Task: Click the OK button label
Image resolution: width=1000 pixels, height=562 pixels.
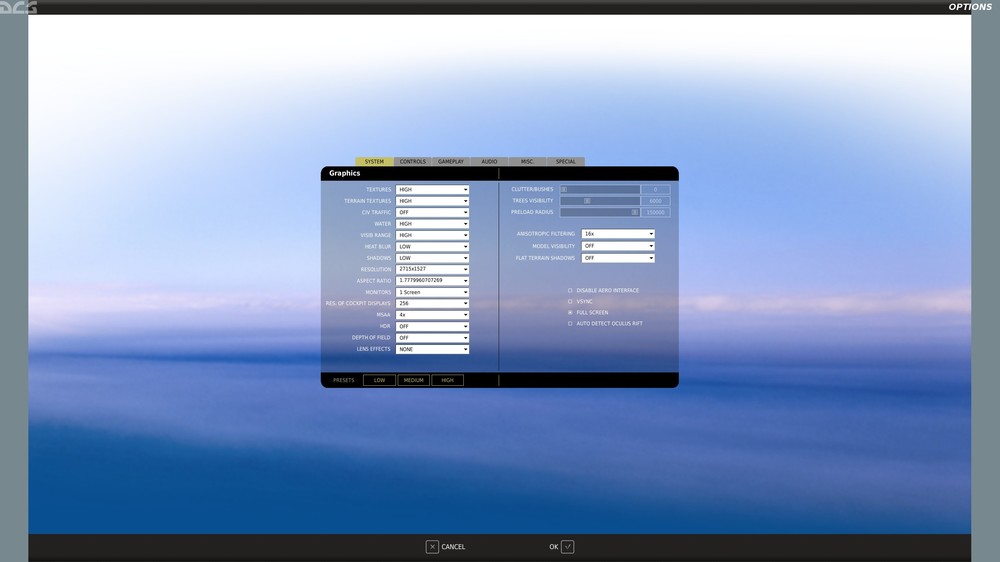Action: click(x=554, y=547)
